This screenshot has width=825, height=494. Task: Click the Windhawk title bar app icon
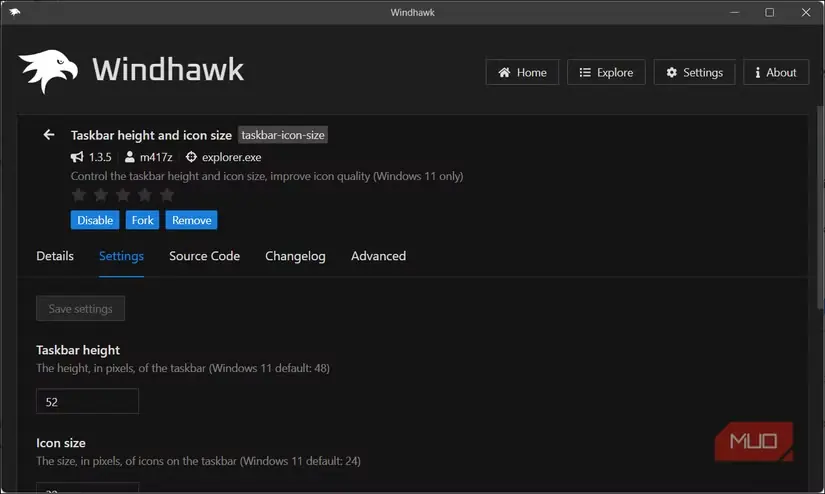pyautogui.click(x=15, y=12)
